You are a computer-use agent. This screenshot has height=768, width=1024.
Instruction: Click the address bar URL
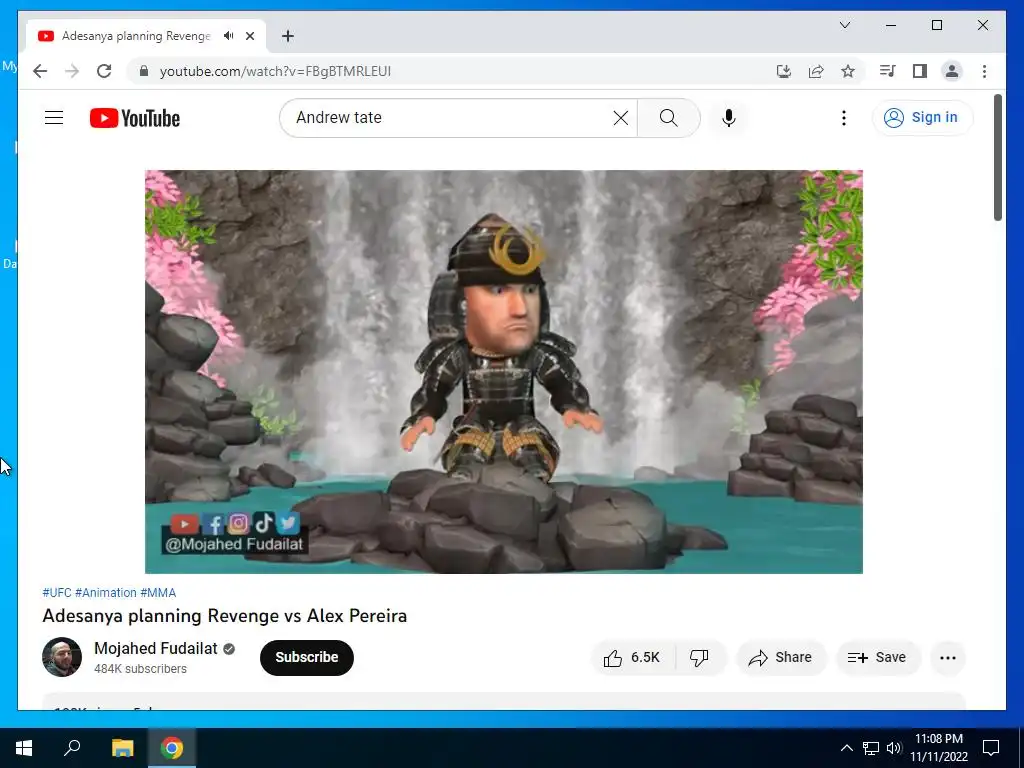275,71
